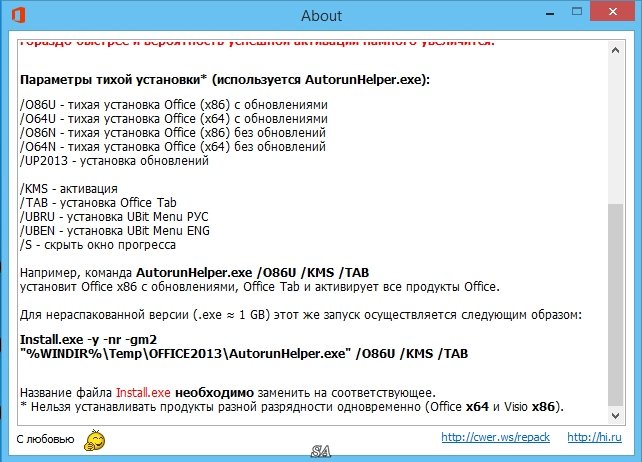
Task: Click the С любовью label
Action: 45,439
